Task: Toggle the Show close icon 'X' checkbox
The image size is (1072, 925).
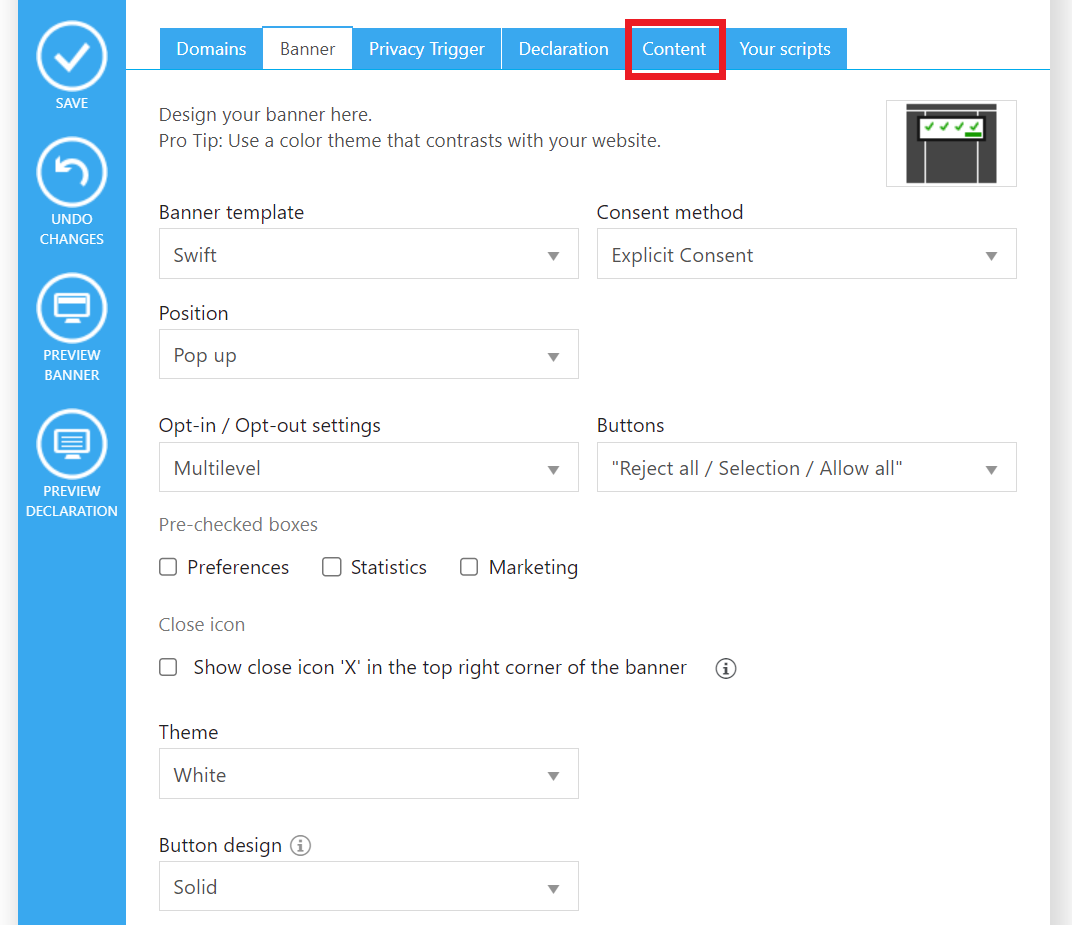Action: 168,667
